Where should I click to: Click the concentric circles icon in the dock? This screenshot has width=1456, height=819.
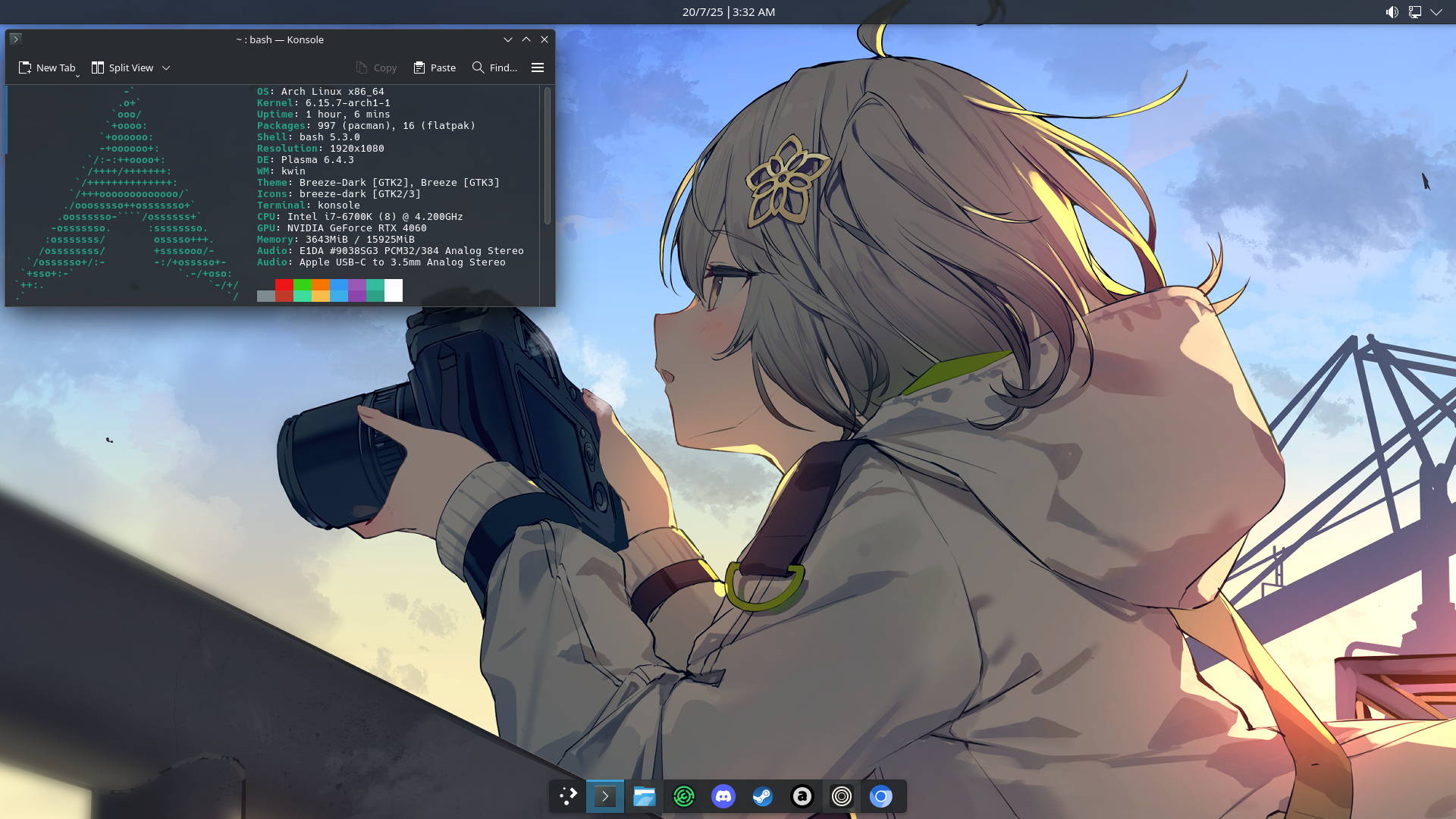click(842, 796)
